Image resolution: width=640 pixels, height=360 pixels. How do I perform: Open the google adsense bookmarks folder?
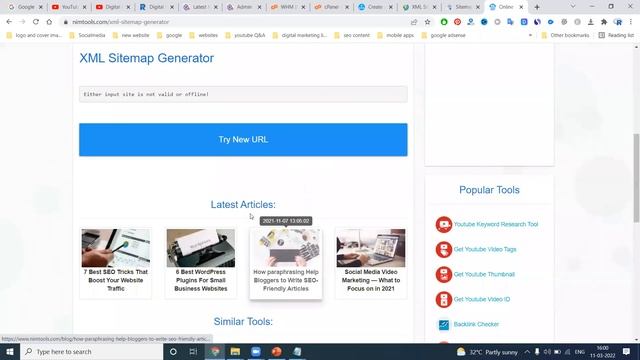click(x=443, y=36)
